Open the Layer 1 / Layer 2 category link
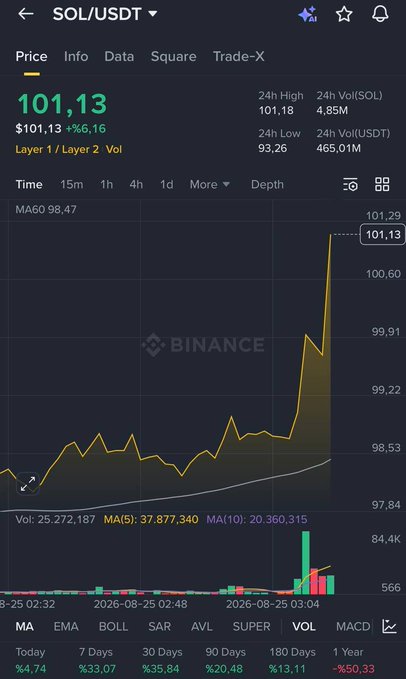Image resolution: width=406 pixels, height=679 pixels. (57, 149)
